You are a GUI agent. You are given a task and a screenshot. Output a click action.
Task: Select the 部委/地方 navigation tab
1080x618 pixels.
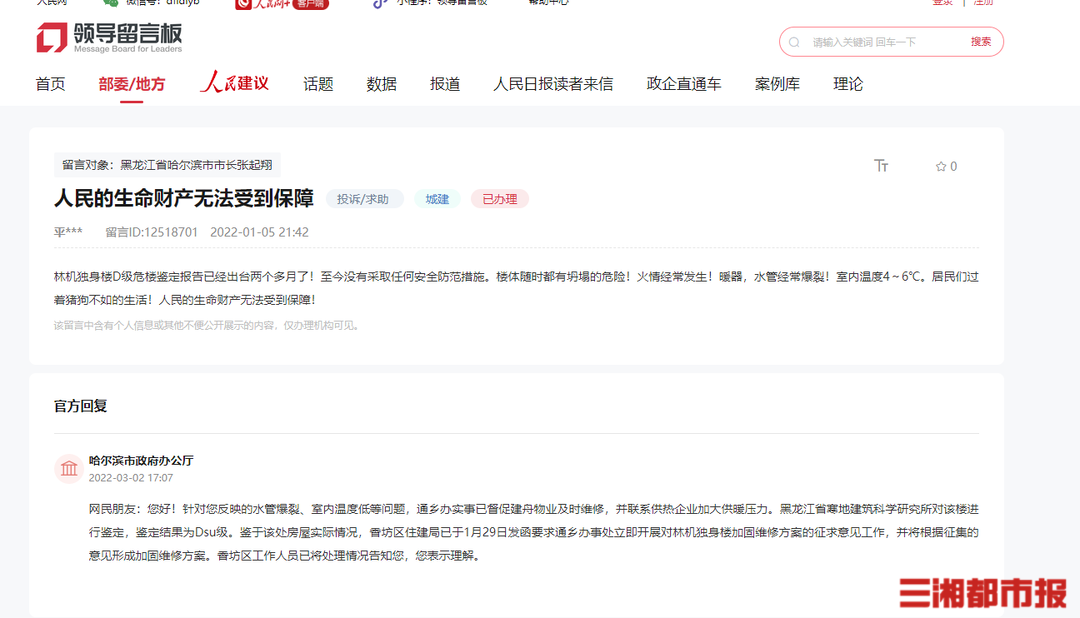pos(132,84)
